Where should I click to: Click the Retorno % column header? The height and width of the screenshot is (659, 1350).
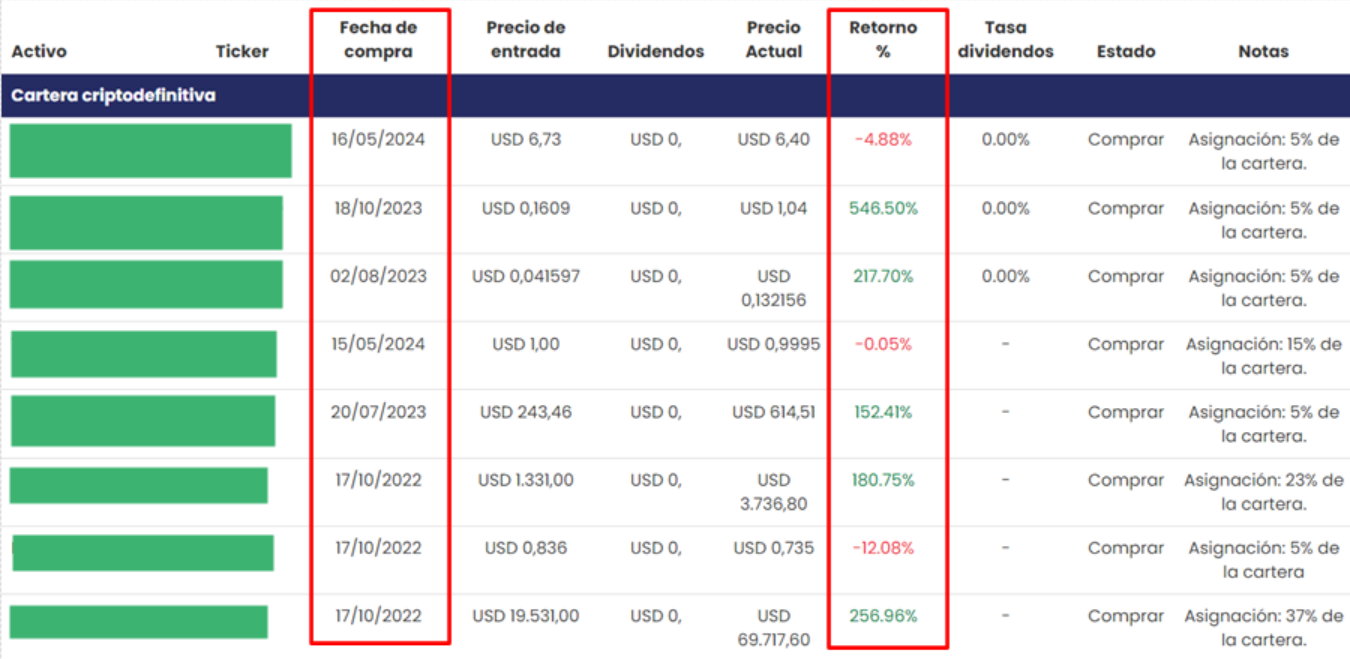883,39
